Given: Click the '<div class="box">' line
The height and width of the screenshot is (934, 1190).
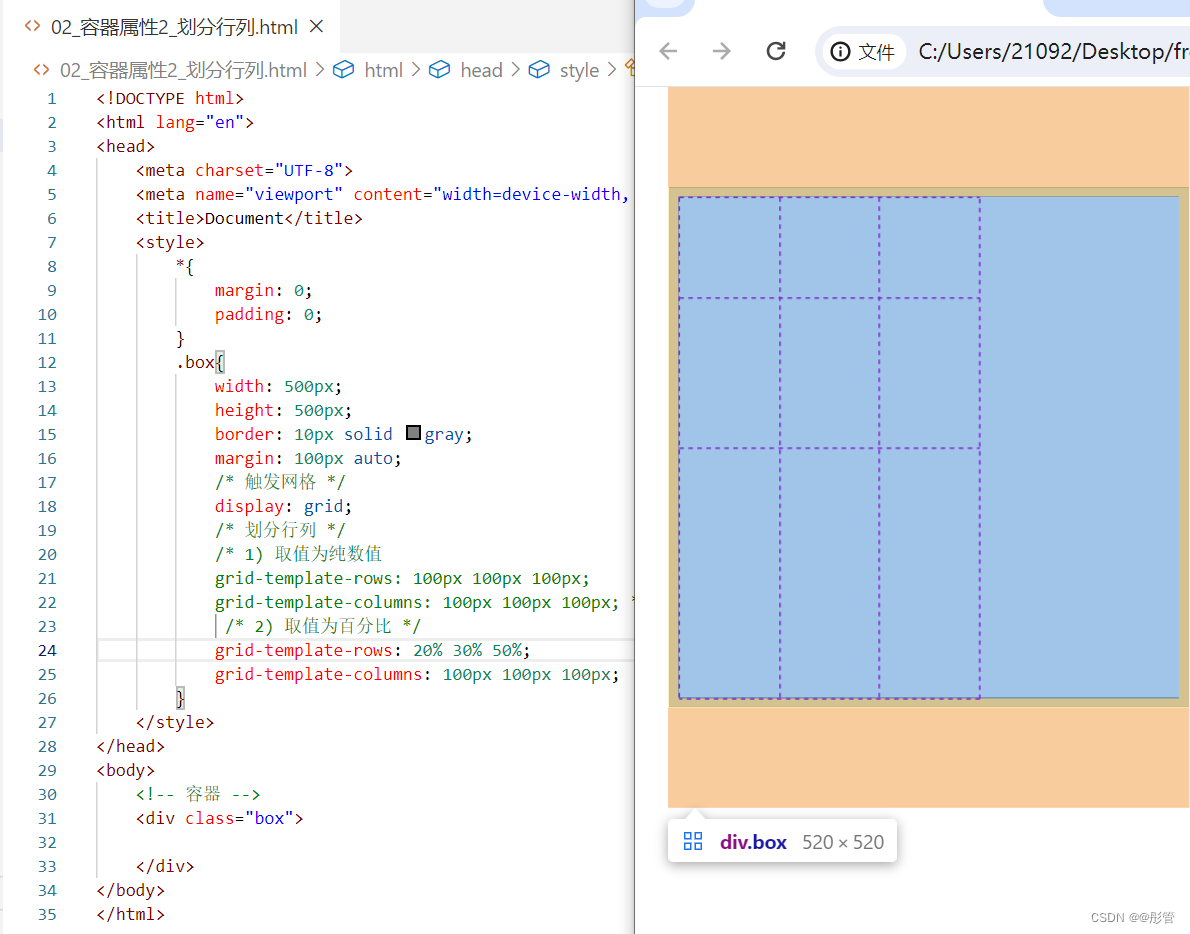Looking at the screenshot, I should (219, 818).
